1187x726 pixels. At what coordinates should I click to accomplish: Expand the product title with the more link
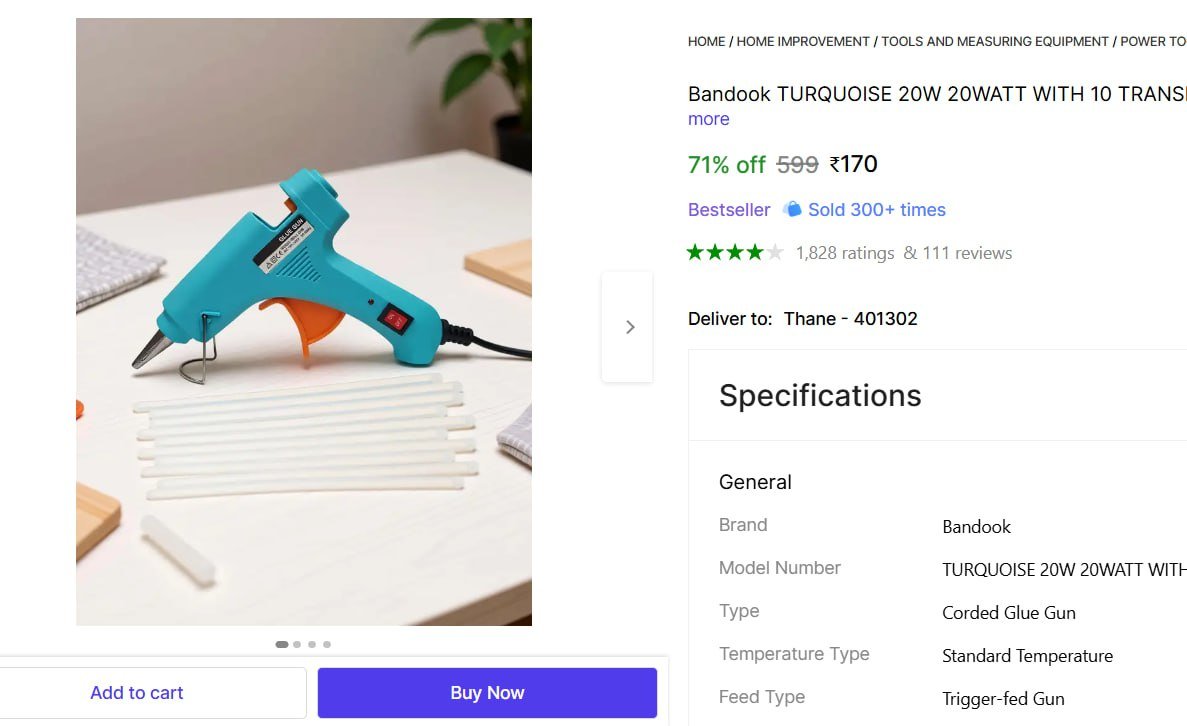pos(708,119)
